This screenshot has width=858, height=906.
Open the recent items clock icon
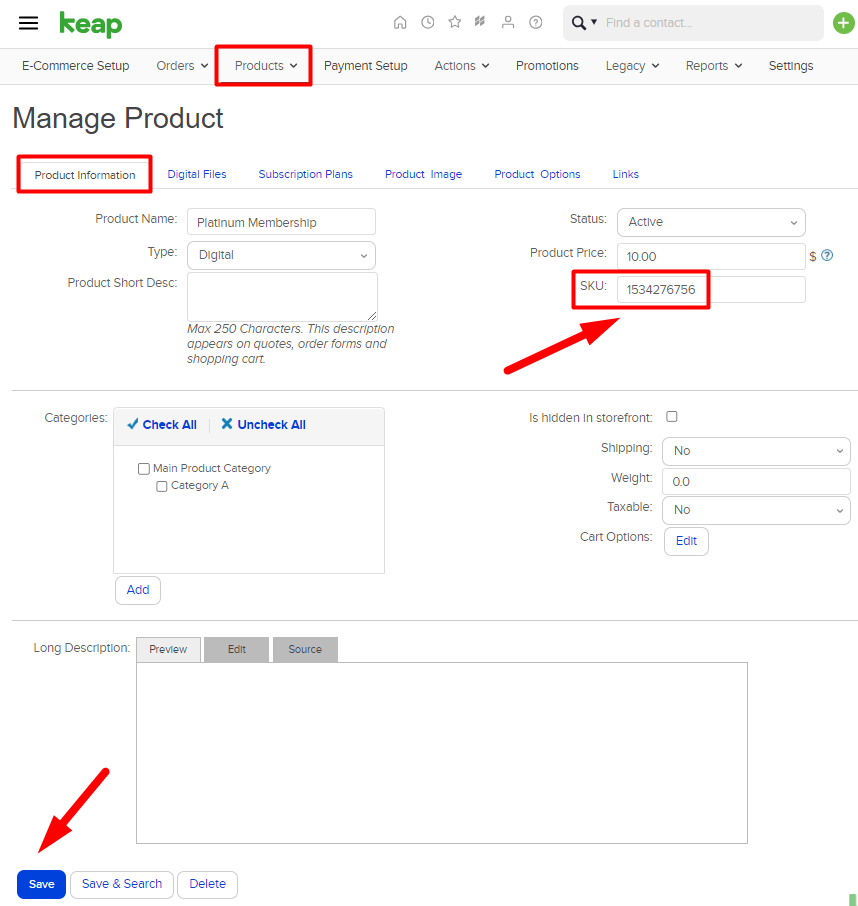[x=428, y=23]
